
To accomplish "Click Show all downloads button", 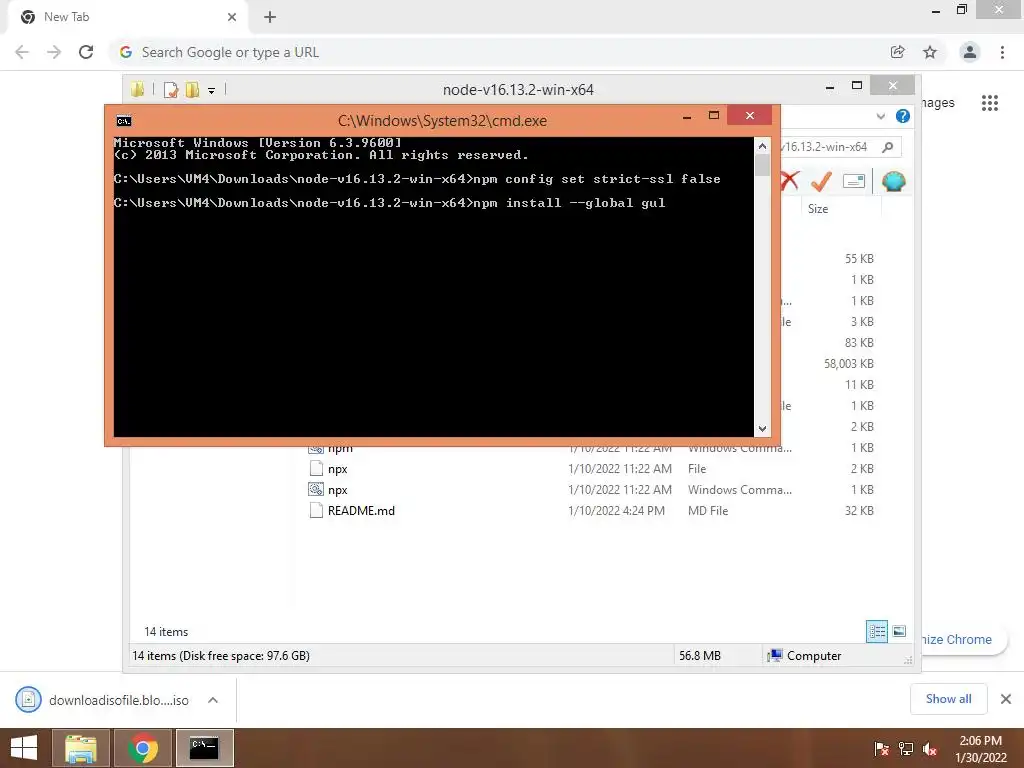I will point(948,699).
